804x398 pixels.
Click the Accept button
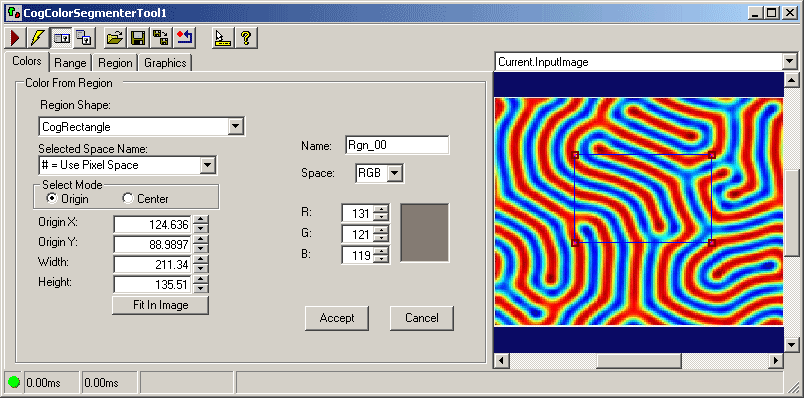(337, 318)
